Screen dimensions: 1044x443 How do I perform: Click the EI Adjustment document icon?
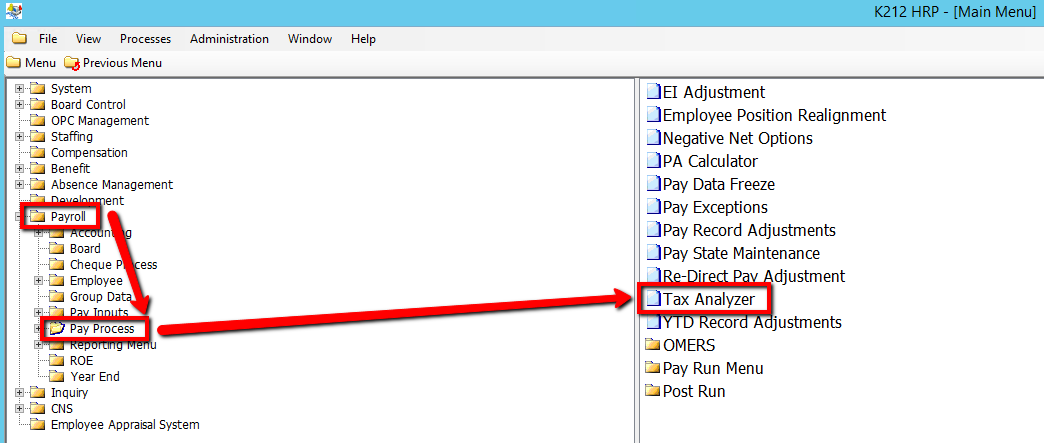(x=653, y=92)
